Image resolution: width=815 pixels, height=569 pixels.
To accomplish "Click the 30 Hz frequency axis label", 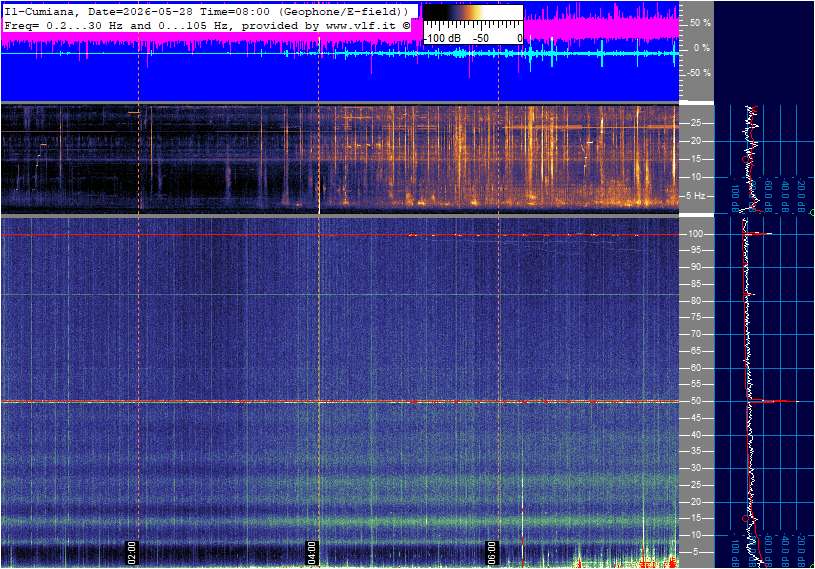I will coord(695,468).
